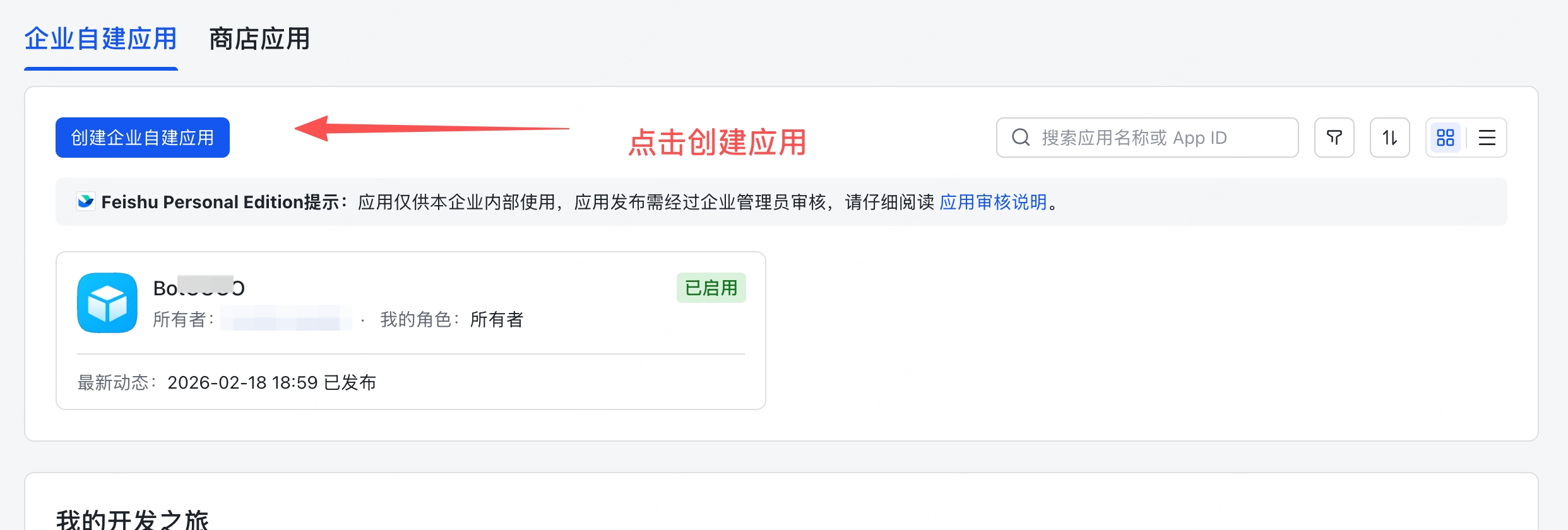Open the filter funnel options

(1334, 138)
